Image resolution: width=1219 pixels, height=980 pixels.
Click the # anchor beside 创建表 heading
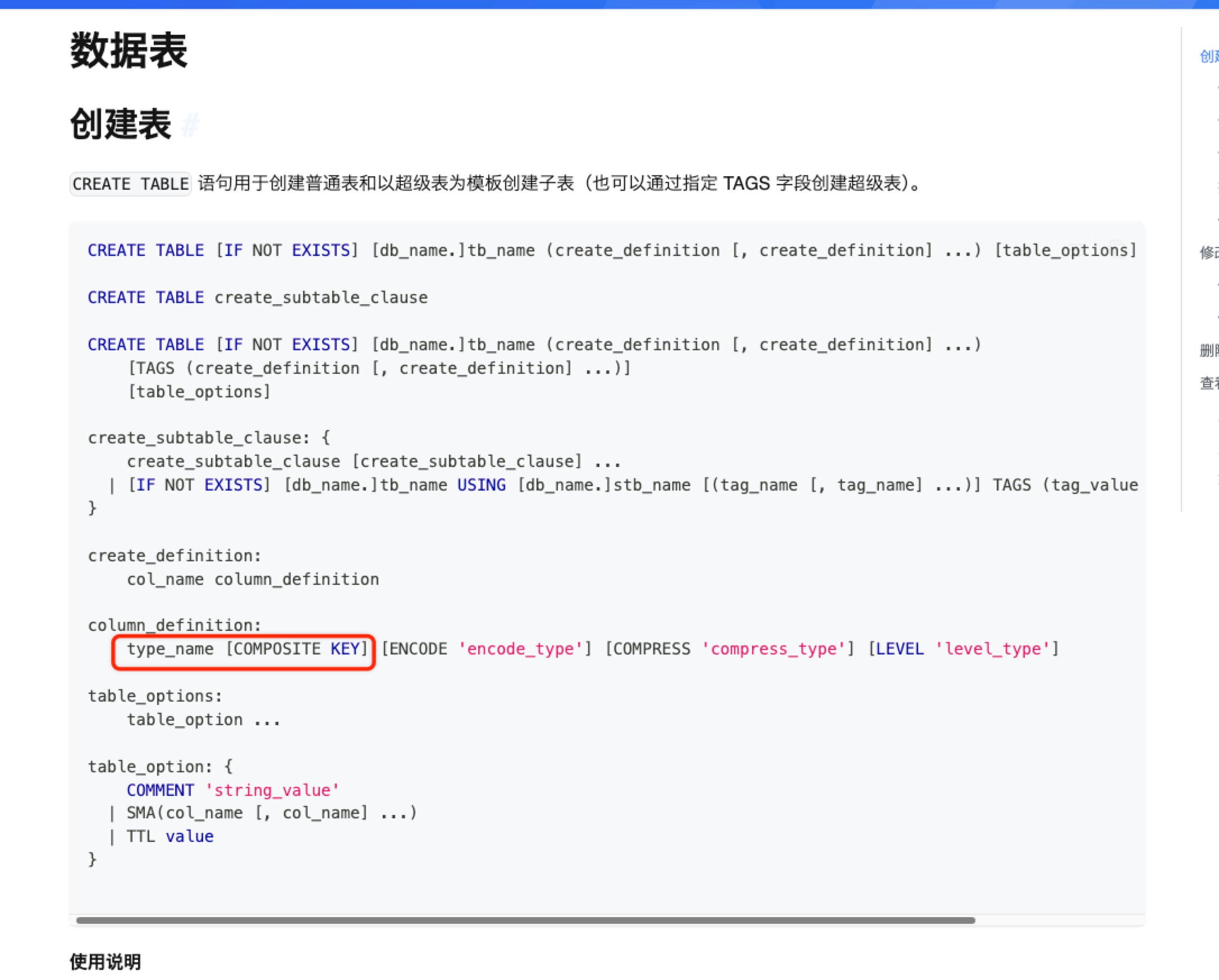pos(191,125)
